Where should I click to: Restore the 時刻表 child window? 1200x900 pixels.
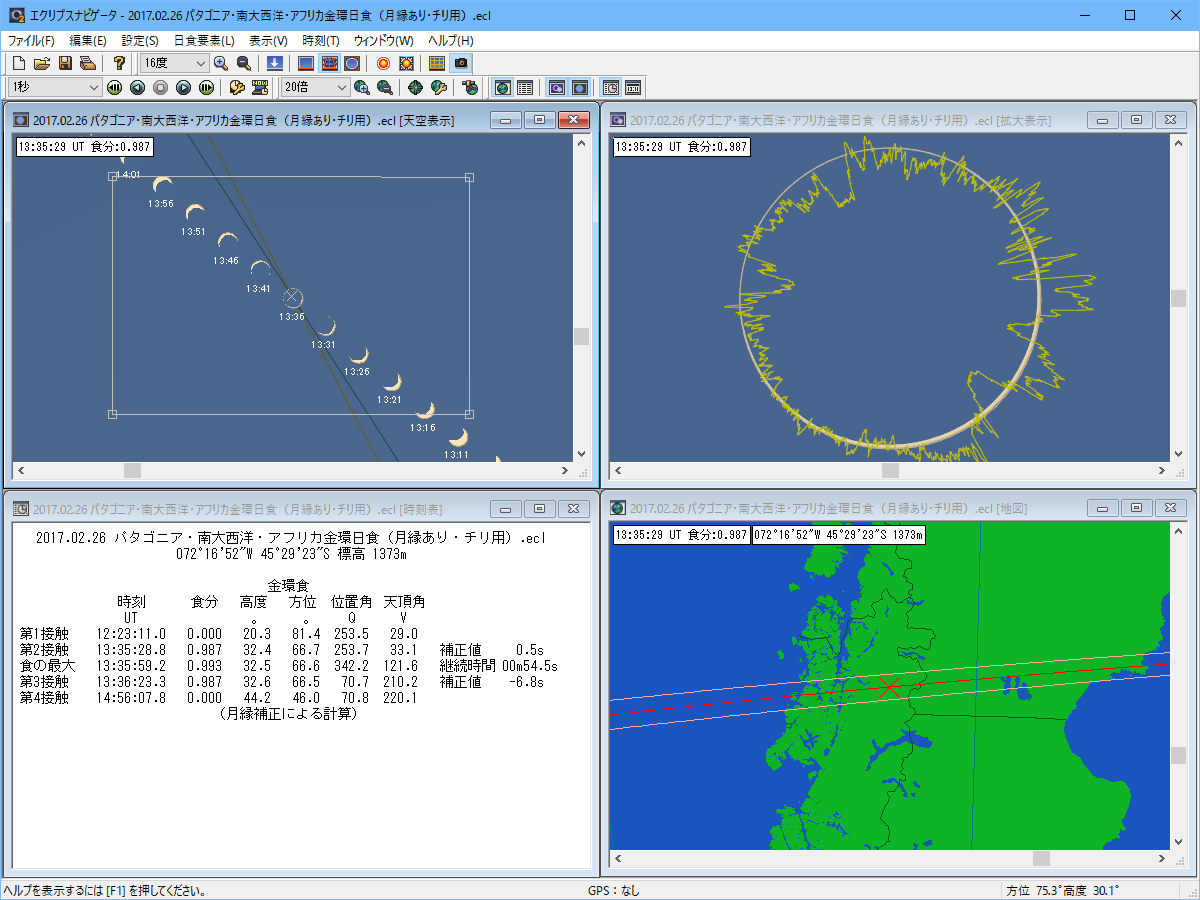539,508
